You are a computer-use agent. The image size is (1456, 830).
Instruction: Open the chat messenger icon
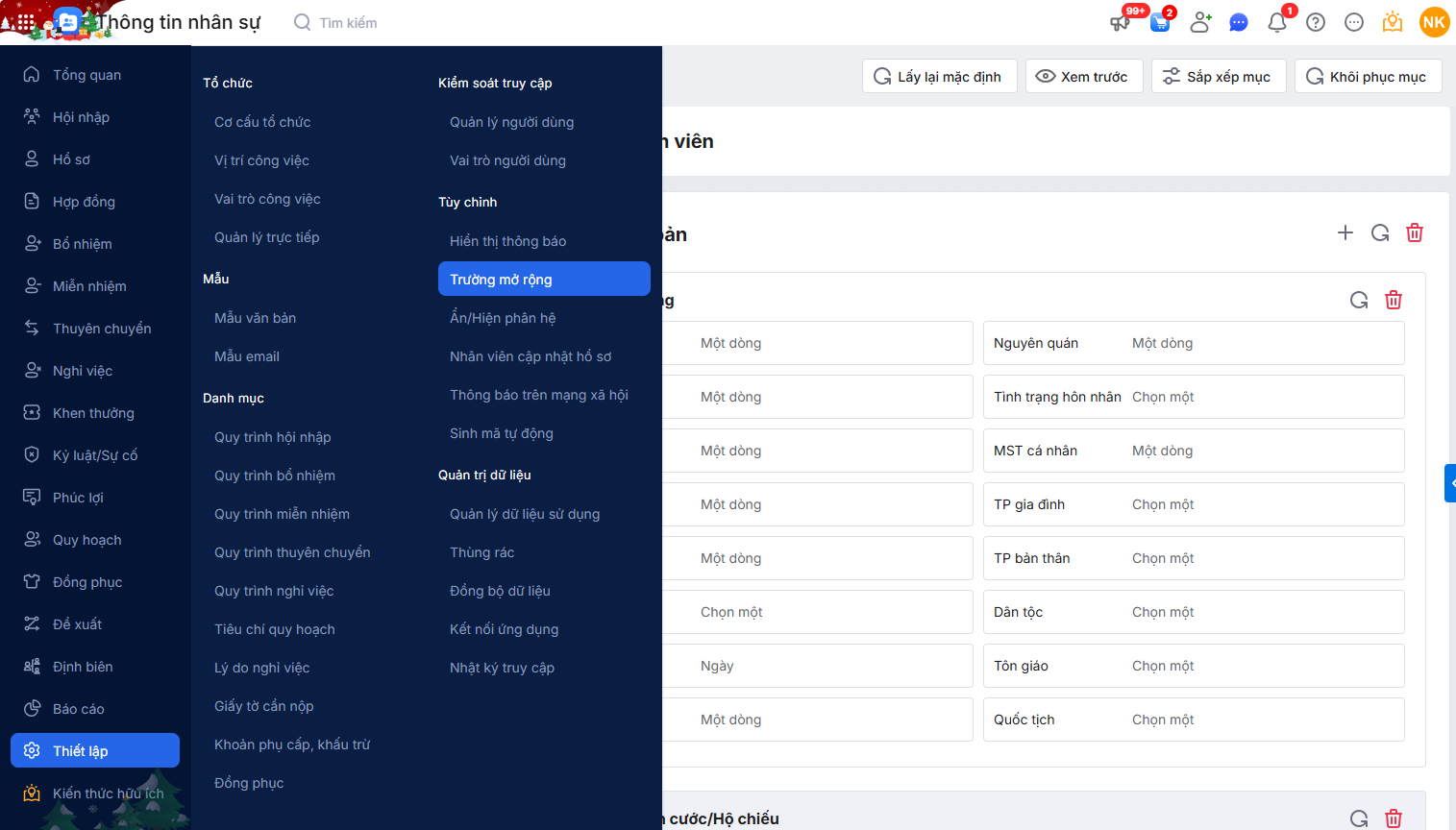click(1239, 22)
